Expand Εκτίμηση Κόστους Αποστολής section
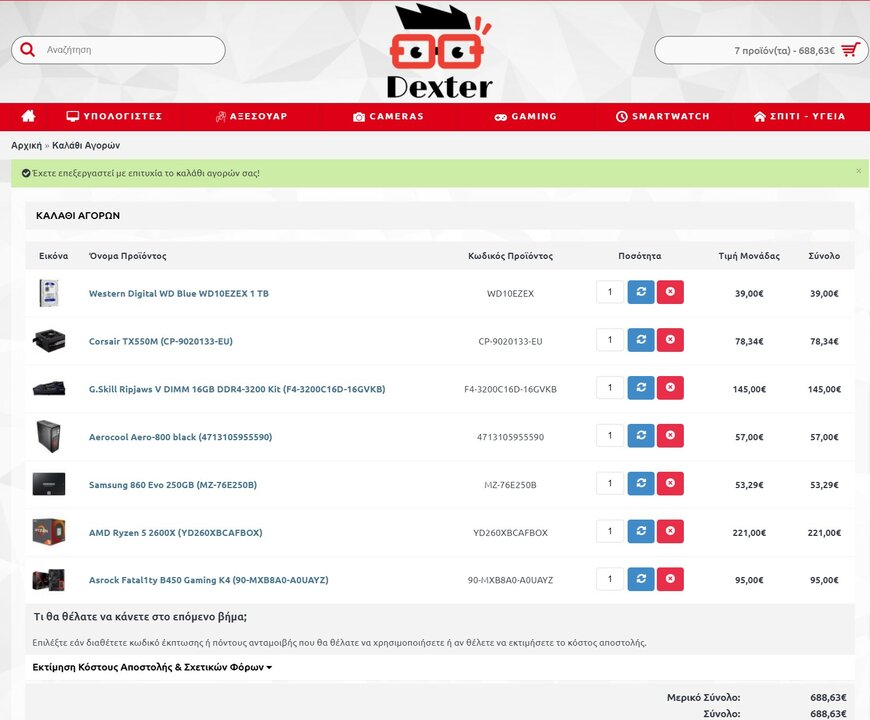This screenshot has height=720, width=870. coord(152,667)
